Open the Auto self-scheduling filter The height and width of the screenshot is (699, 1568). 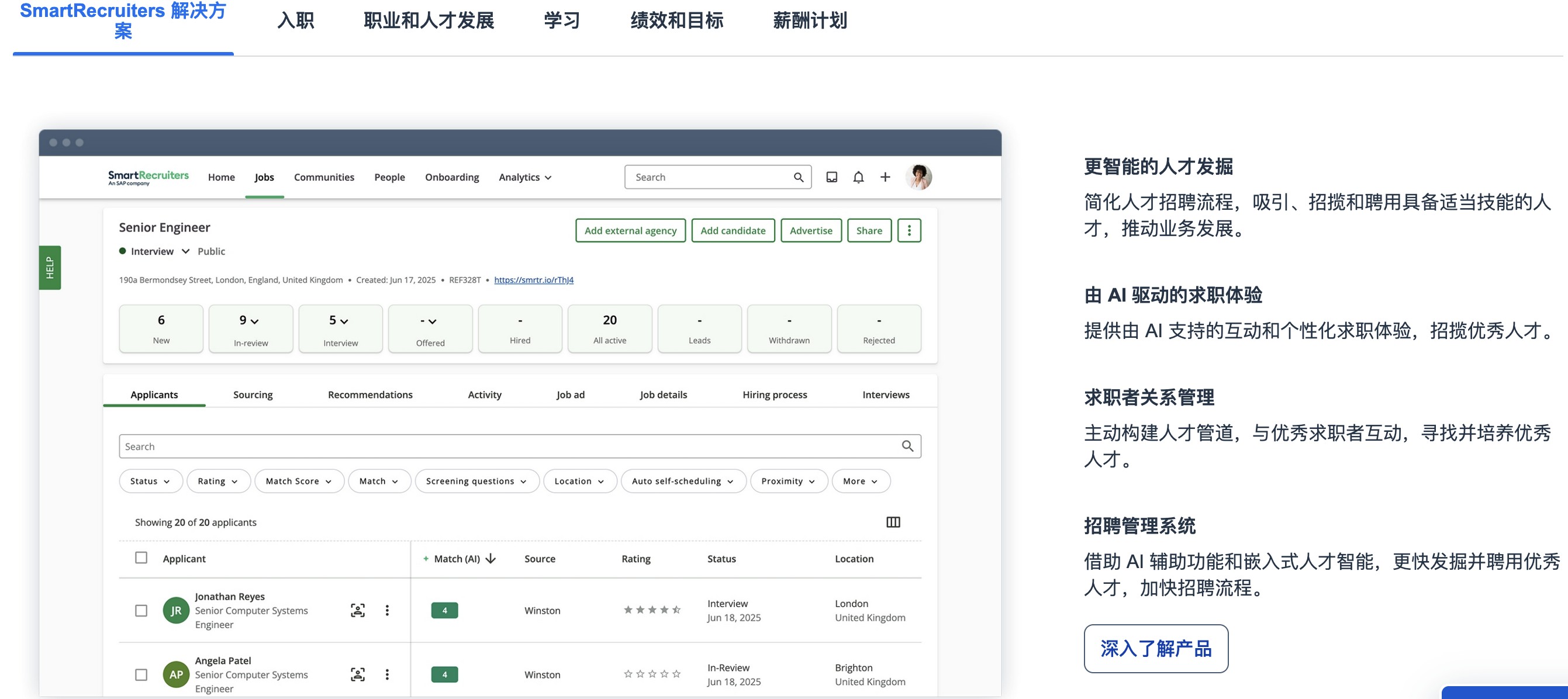(x=683, y=480)
